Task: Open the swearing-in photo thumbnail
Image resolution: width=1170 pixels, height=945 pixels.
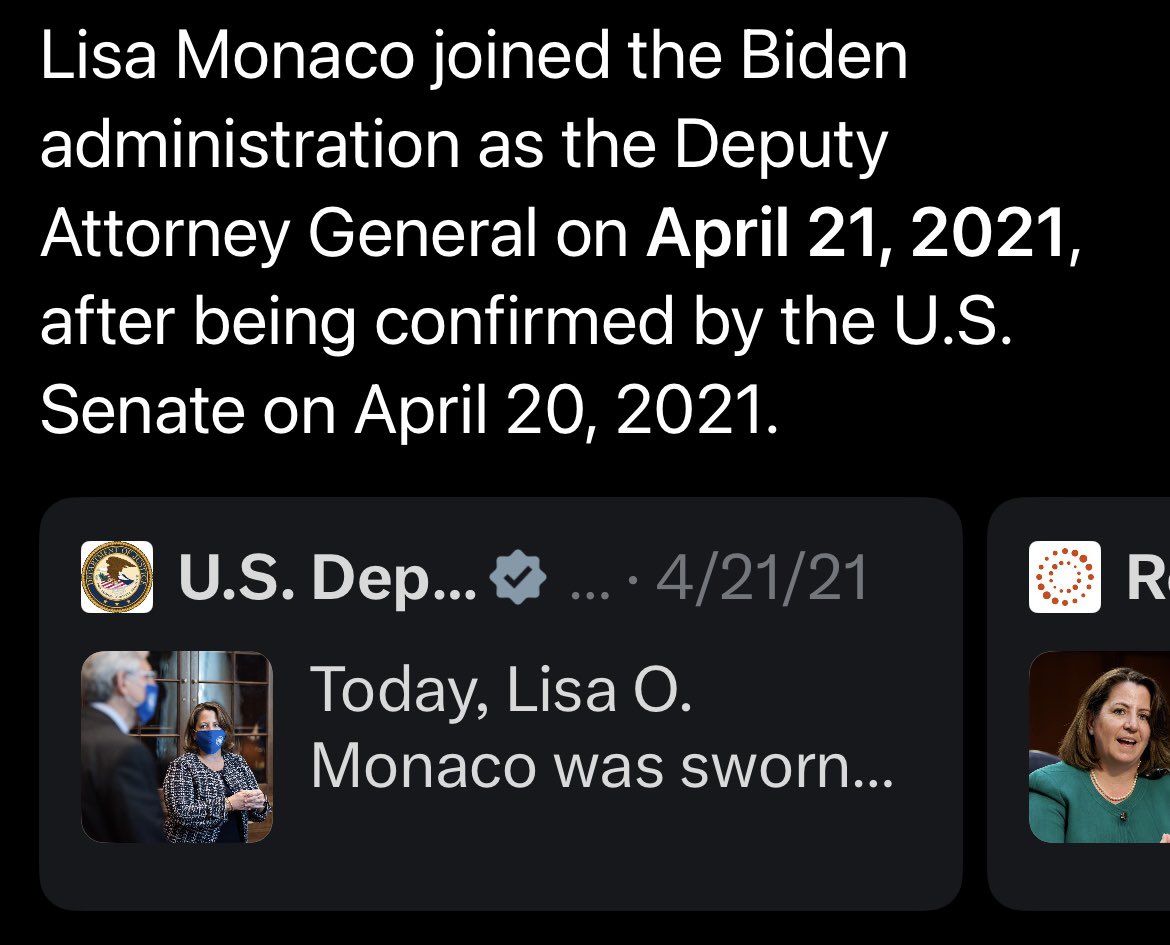Action: click(x=176, y=746)
